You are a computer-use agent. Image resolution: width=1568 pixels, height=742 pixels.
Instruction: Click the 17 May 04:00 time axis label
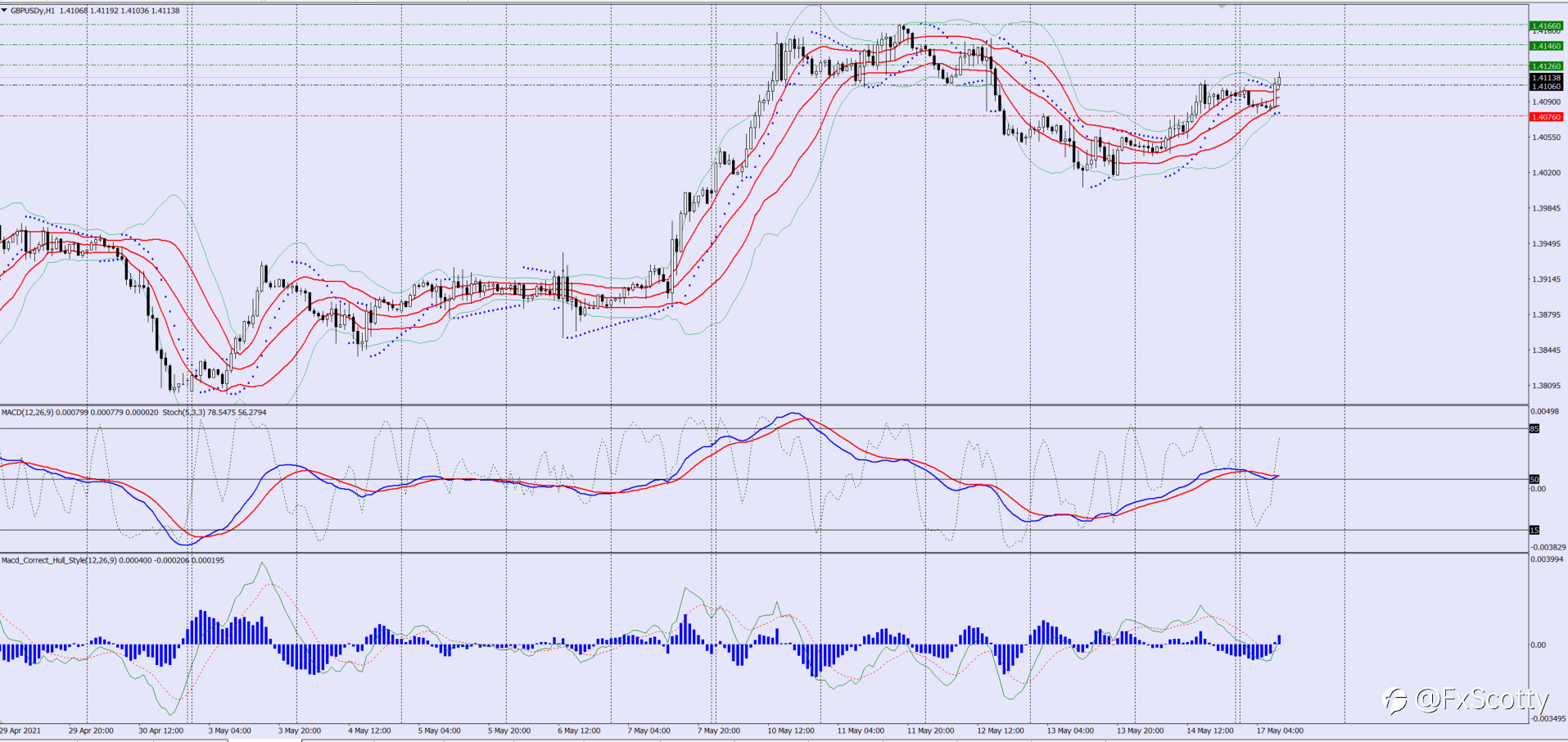pos(1280,731)
